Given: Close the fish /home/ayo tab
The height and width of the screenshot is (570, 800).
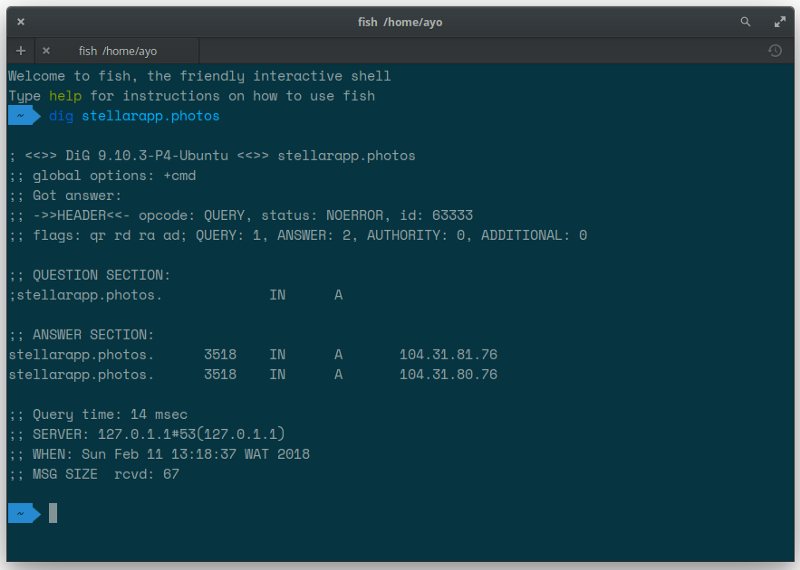Looking at the screenshot, I should point(46,51).
